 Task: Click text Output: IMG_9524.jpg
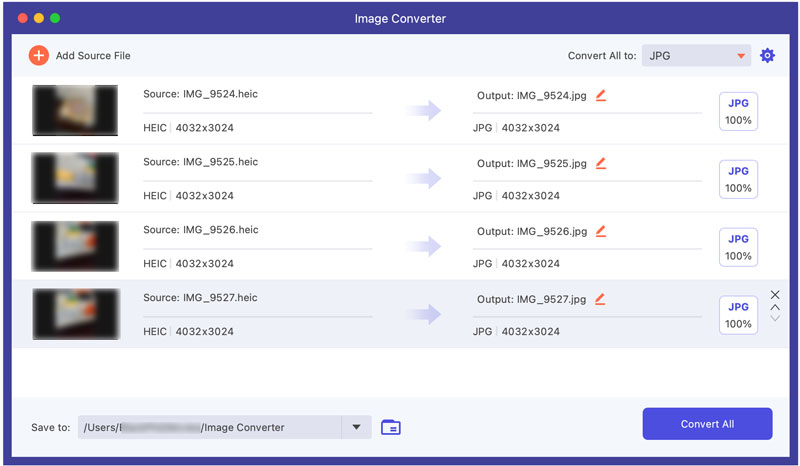click(x=532, y=95)
